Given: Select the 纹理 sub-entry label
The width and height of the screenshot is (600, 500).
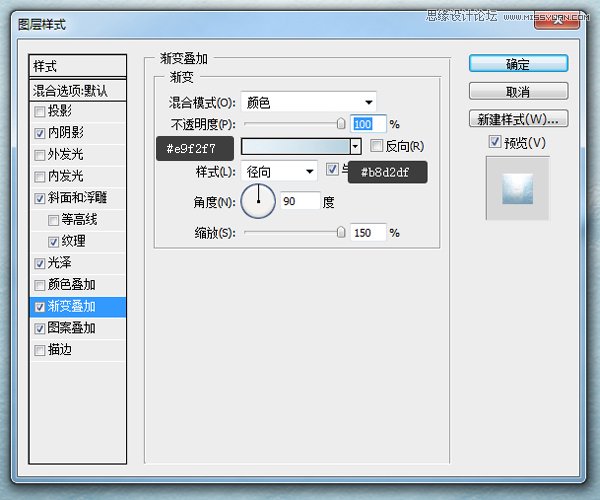Looking at the screenshot, I should tap(73, 241).
